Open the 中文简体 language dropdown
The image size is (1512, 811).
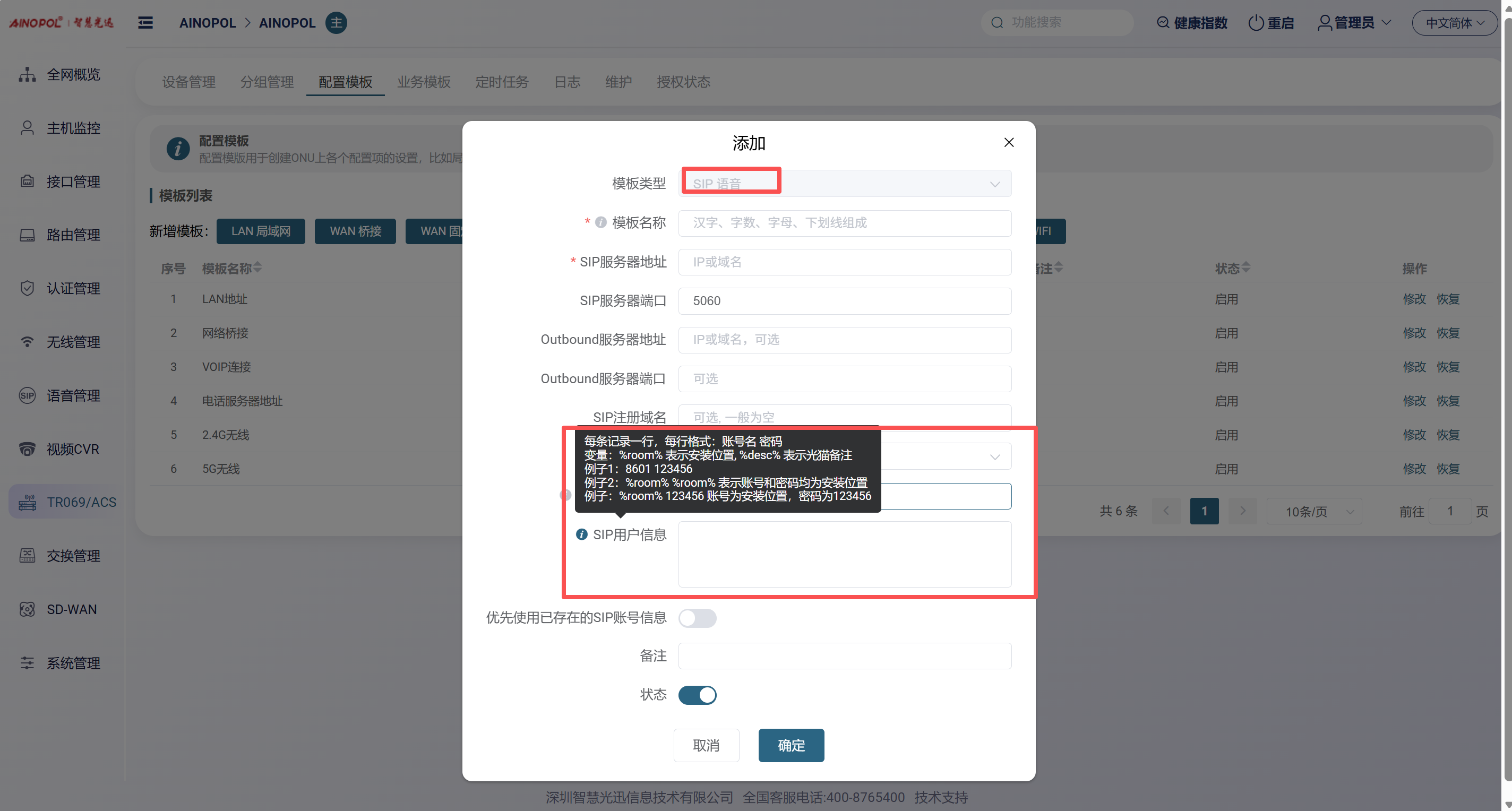(1454, 23)
